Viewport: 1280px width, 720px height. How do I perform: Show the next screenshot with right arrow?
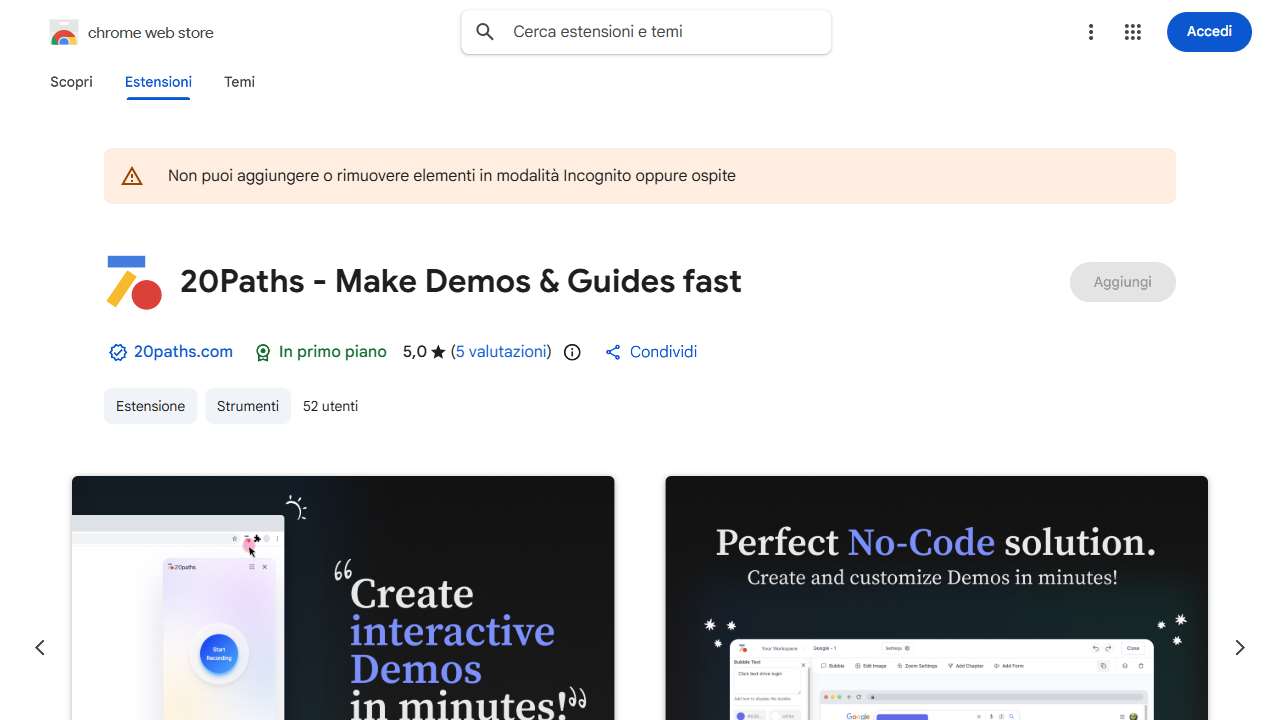tap(1239, 648)
